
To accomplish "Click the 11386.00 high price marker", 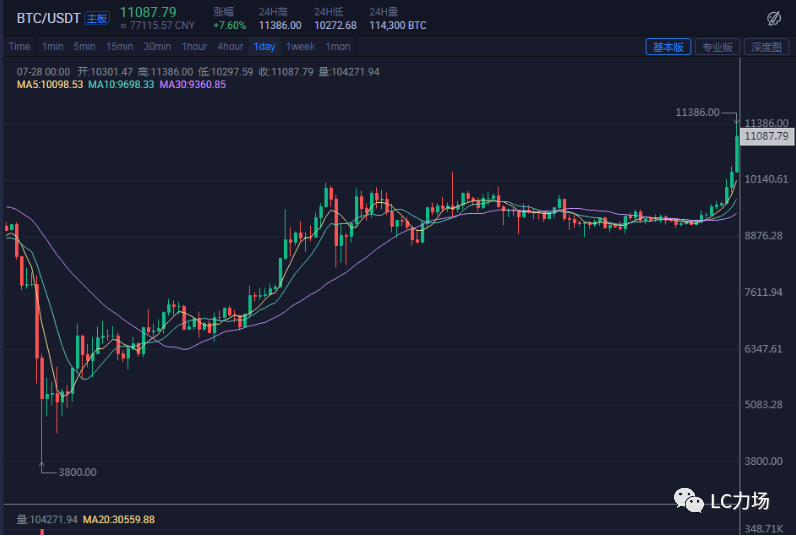I will 697,113.
